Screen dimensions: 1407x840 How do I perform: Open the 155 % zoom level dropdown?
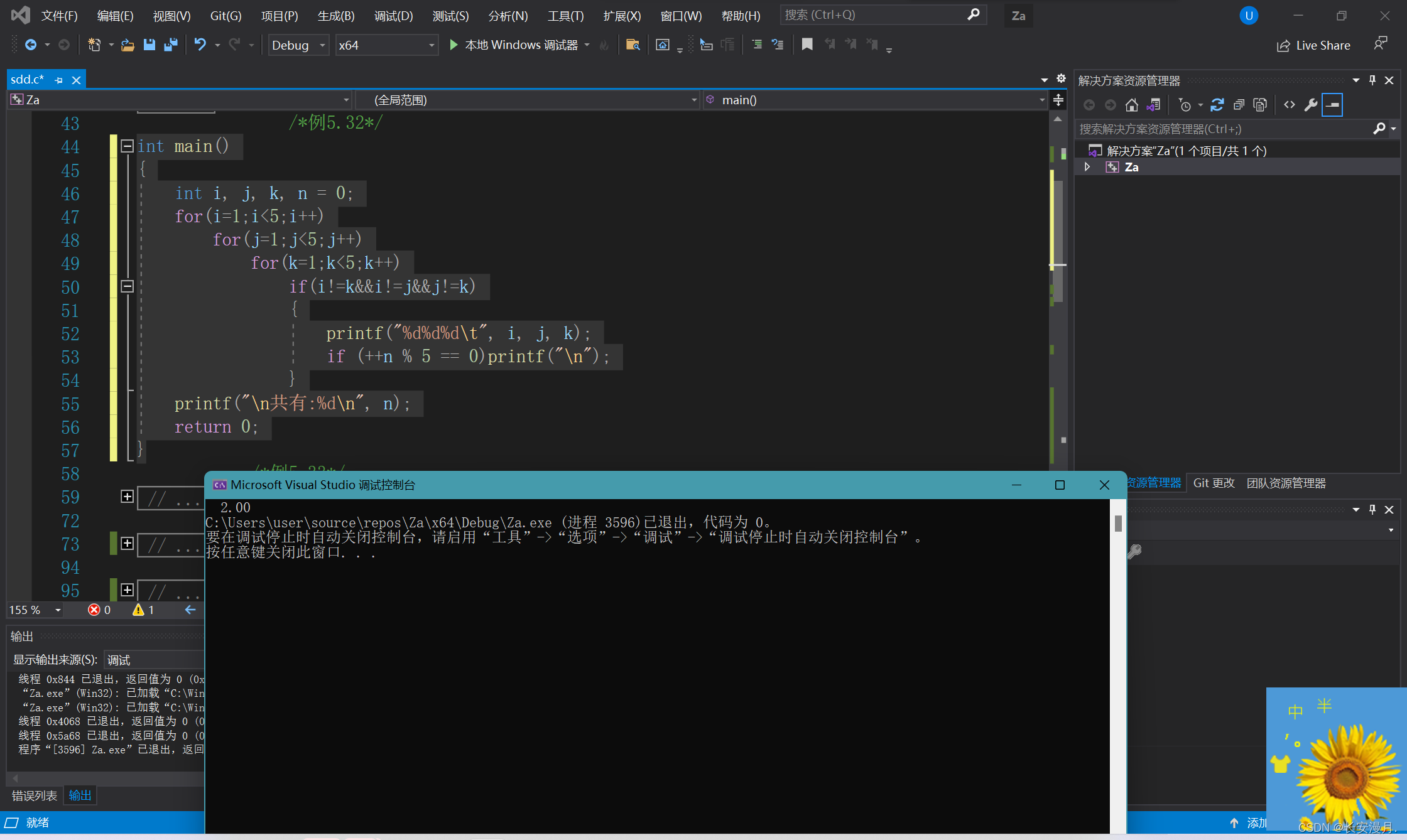coord(58,610)
